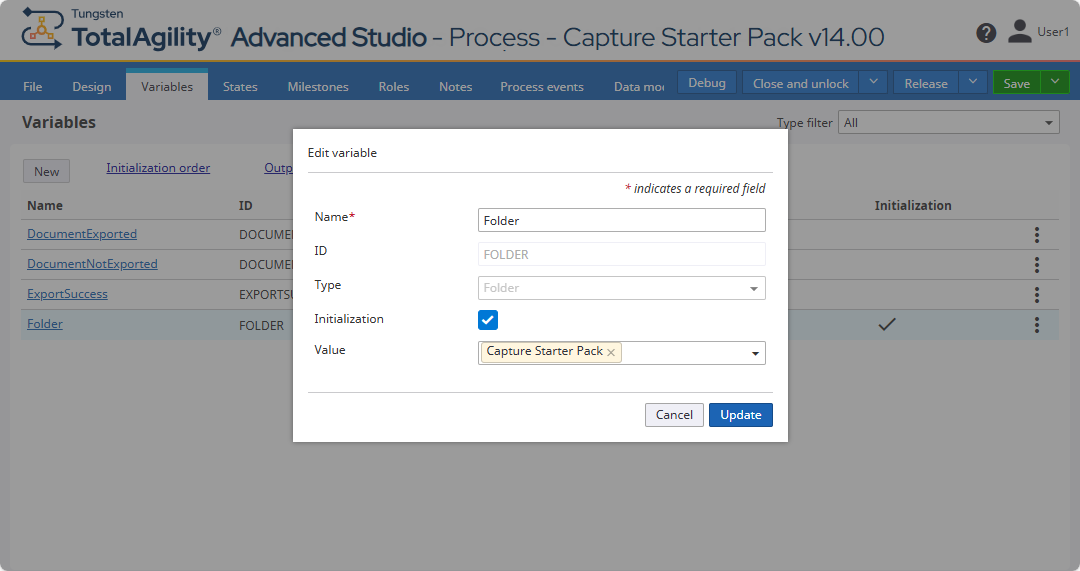Open the DocumentNotExported variable link
Image resolution: width=1080 pixels, height=571 pixels.
click(x=92, y=264)
